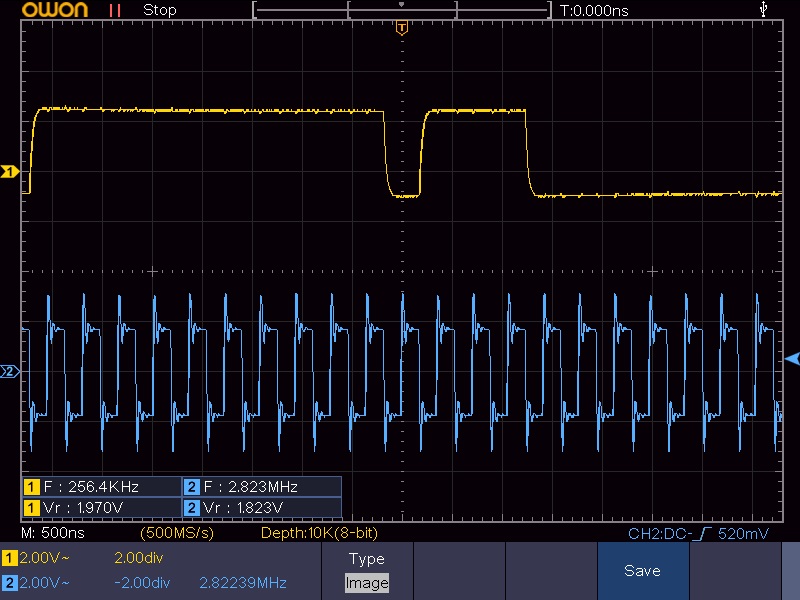Click the Depth:10K(8-bit) readout
The width and height of the screenshot is (800, 600).
click(319, 533)
